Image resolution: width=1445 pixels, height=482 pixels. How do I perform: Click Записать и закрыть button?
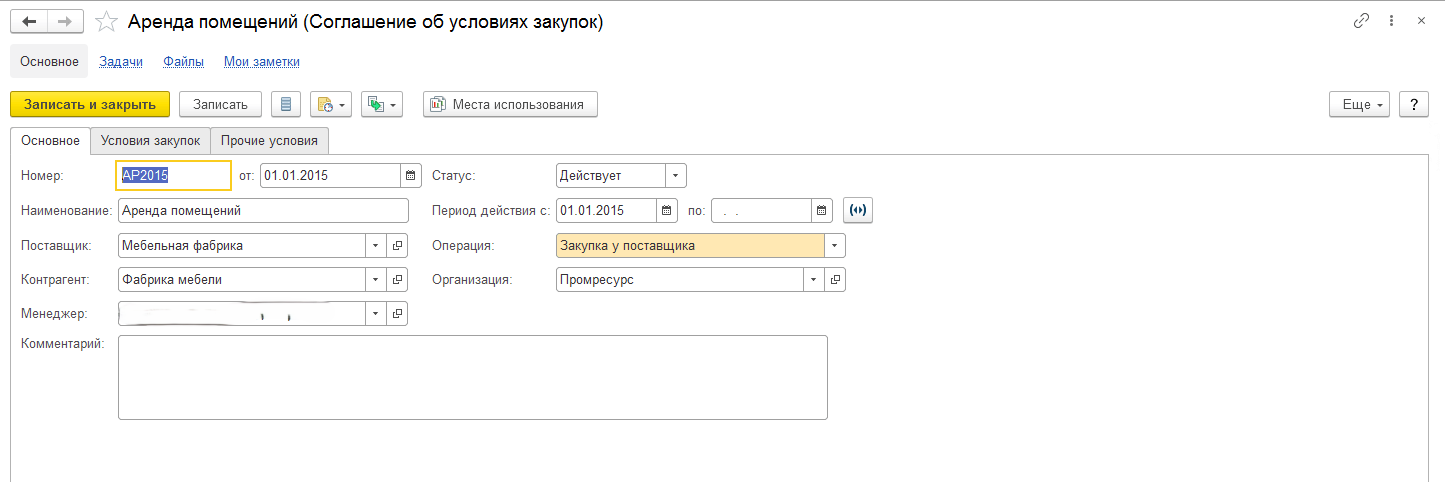pos(90,104)
